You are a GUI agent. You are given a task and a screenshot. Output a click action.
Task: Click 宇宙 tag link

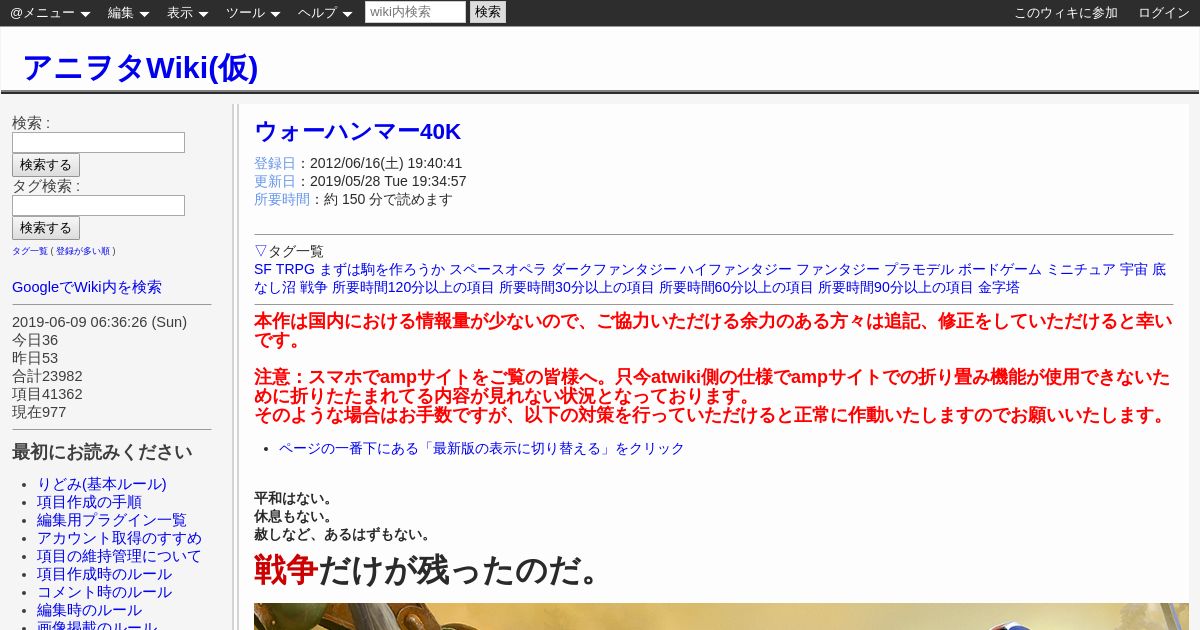[x=1134, y=269]
